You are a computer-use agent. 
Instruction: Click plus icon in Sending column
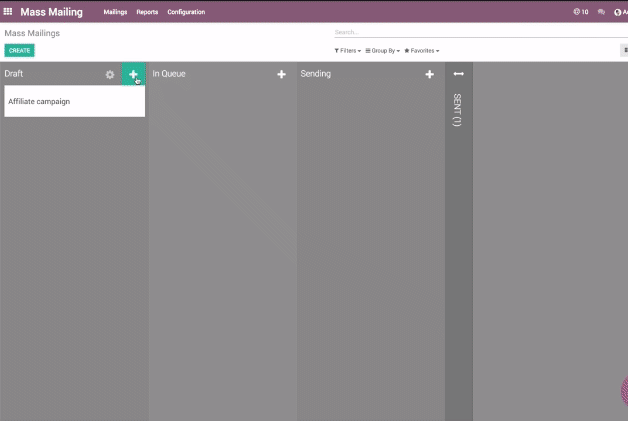429,74
